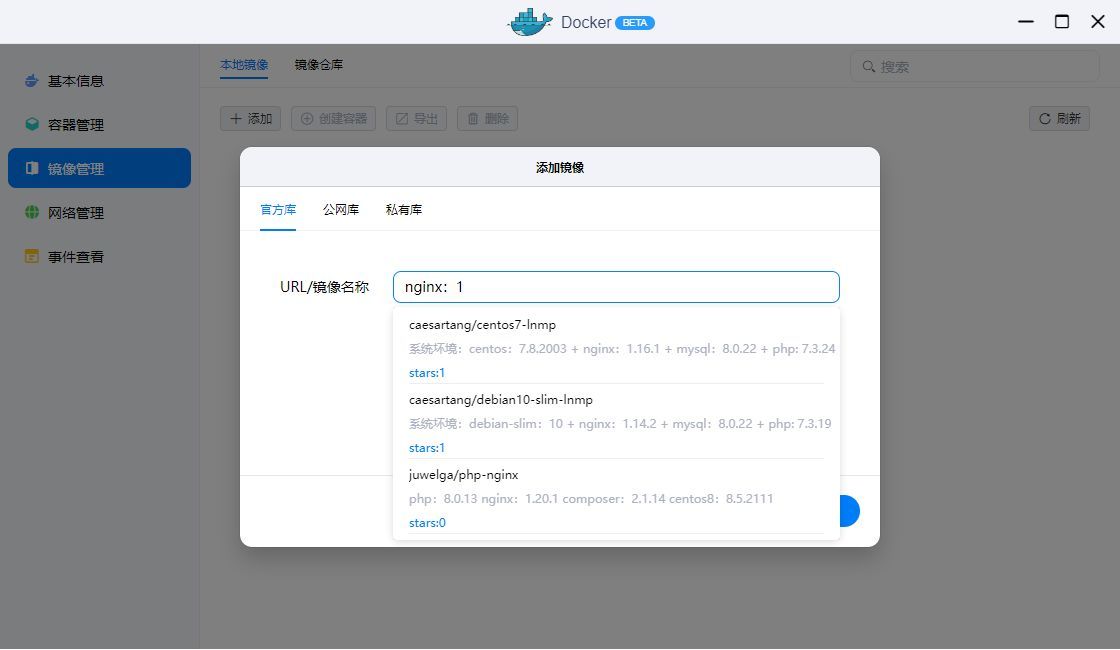Click the Docker whale logo in titlebar
The width and height of the screenshot is (1120, 650).
point(530,21)
